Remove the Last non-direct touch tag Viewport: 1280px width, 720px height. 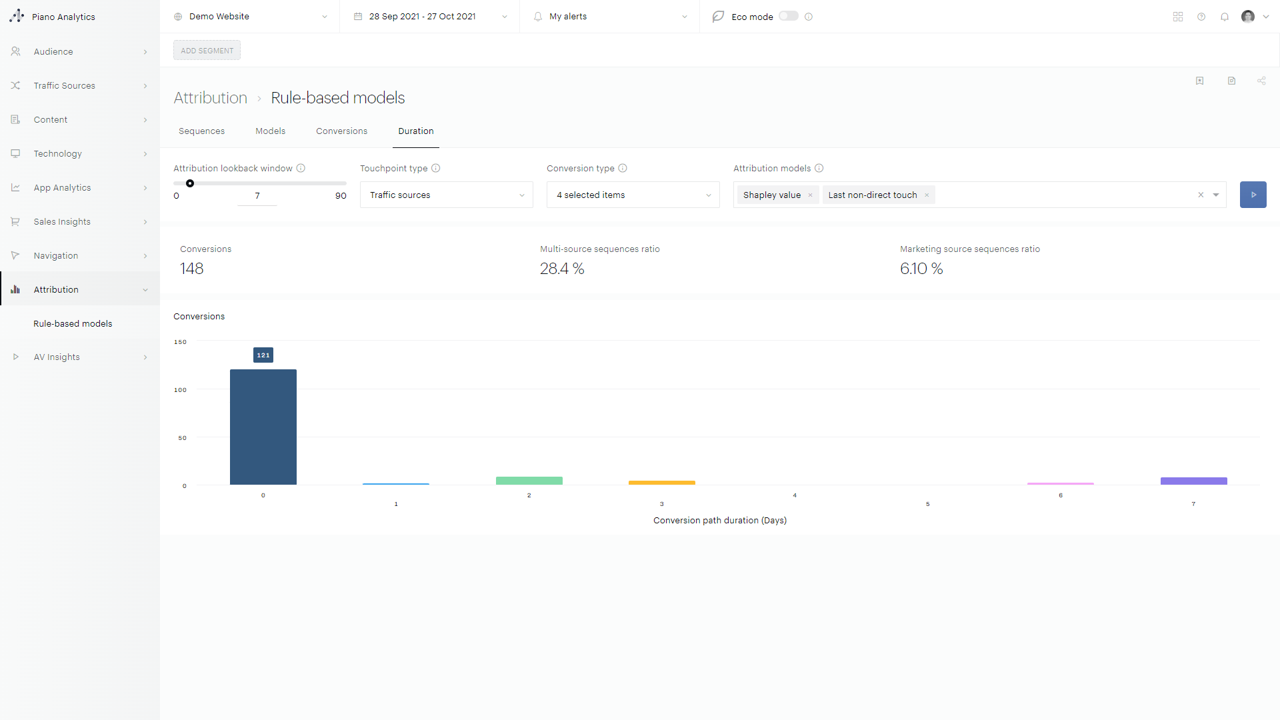pos(927,195)
